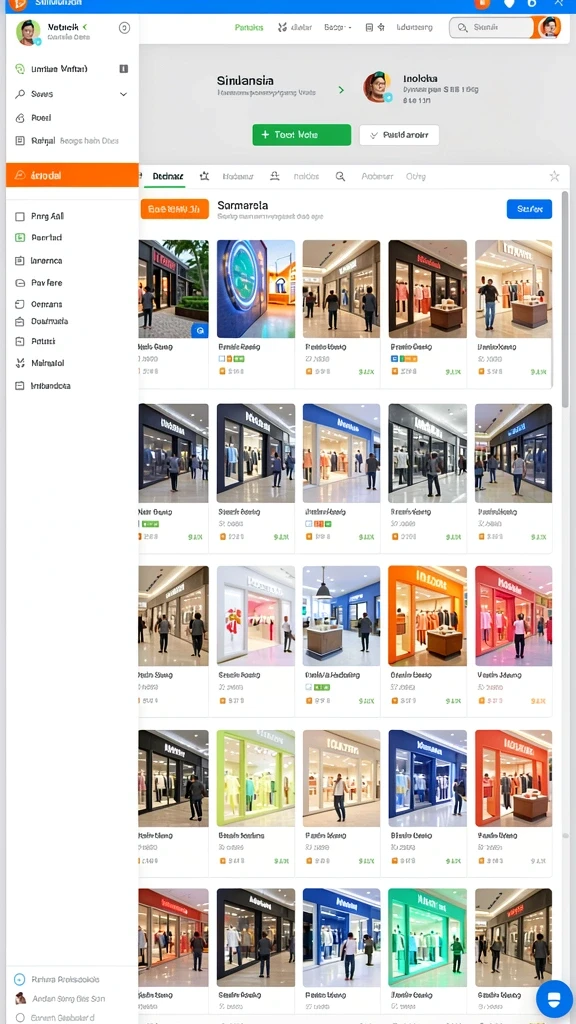Screen dimensions: 576x1024
Task: Click the green chevron beside the sidebar profile name
Action: (x=85, y=27)
